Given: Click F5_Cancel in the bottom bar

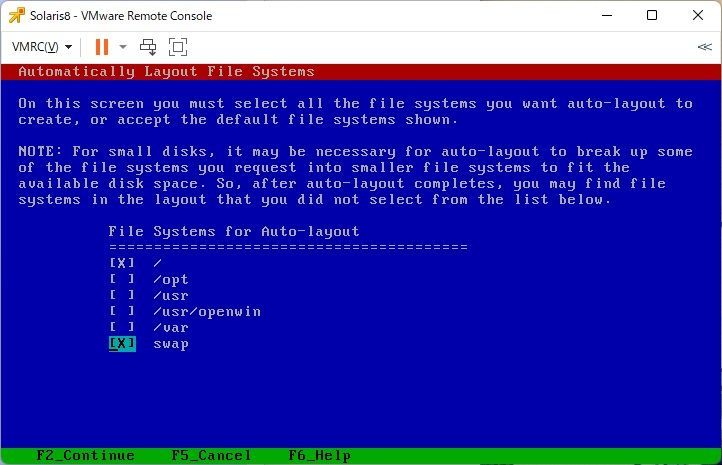Looking at the screenshot, I should (211, 455).
